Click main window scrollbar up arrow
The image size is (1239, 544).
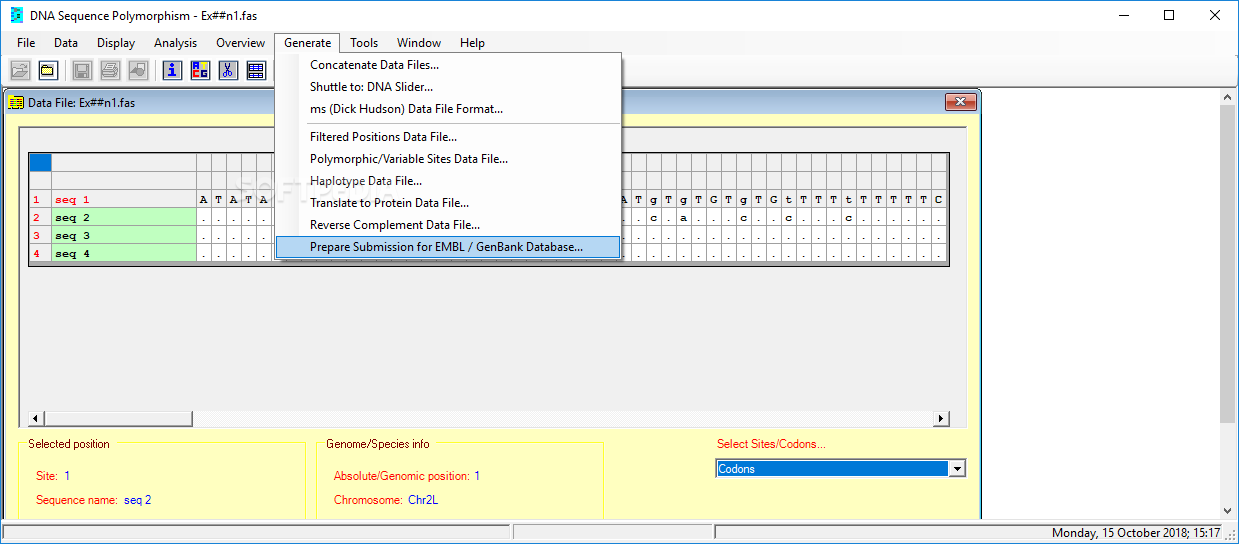coord(1228,96)
